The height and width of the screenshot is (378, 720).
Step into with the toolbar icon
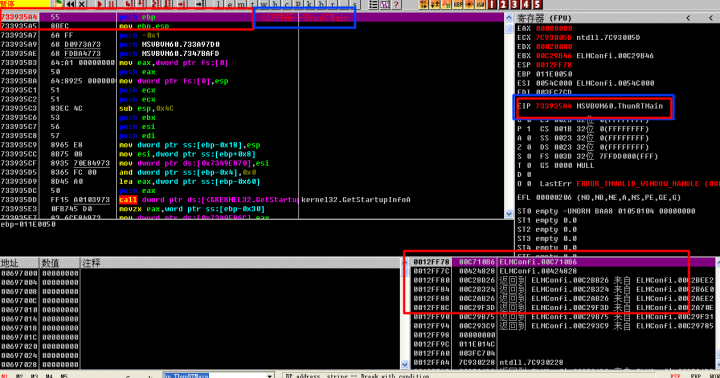pos(129,4)
